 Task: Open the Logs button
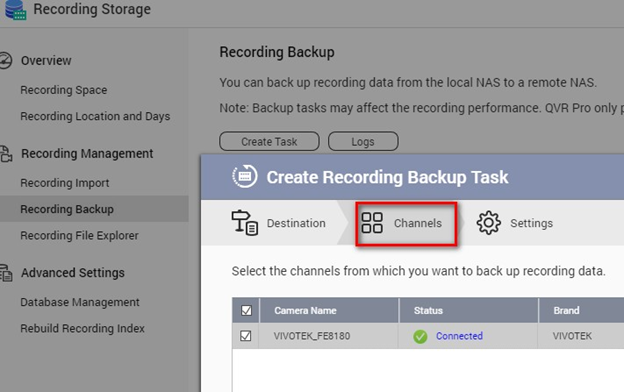(x=363, y=141)
